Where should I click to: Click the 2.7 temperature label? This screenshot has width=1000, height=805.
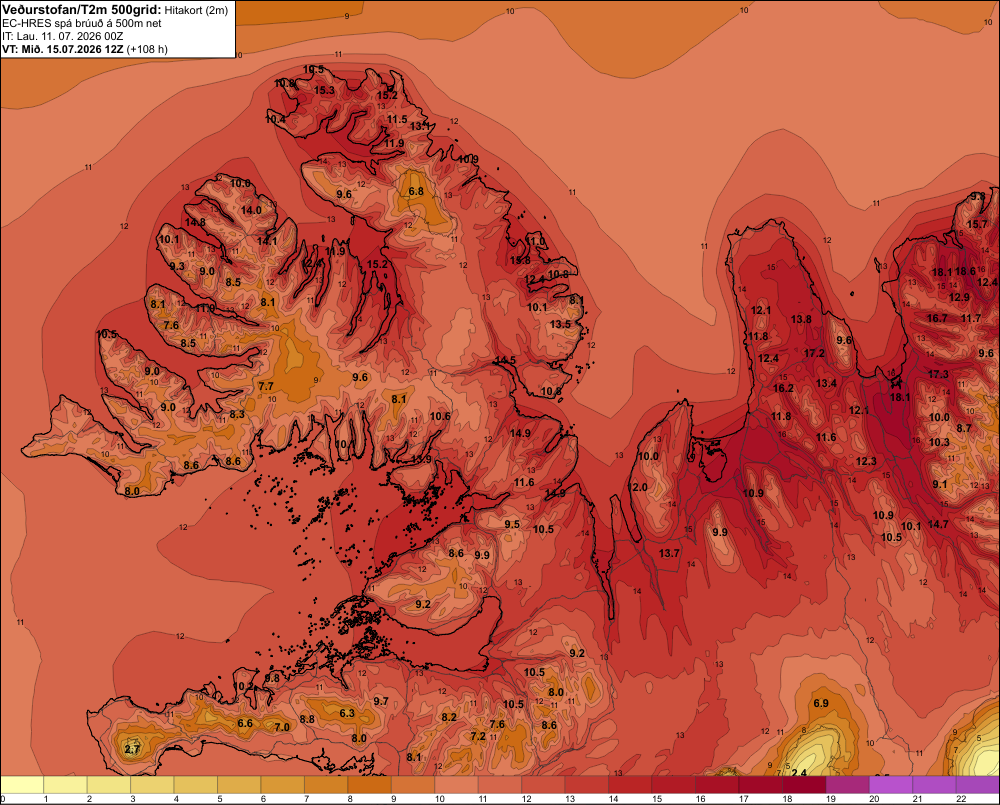tap(131, 749)
